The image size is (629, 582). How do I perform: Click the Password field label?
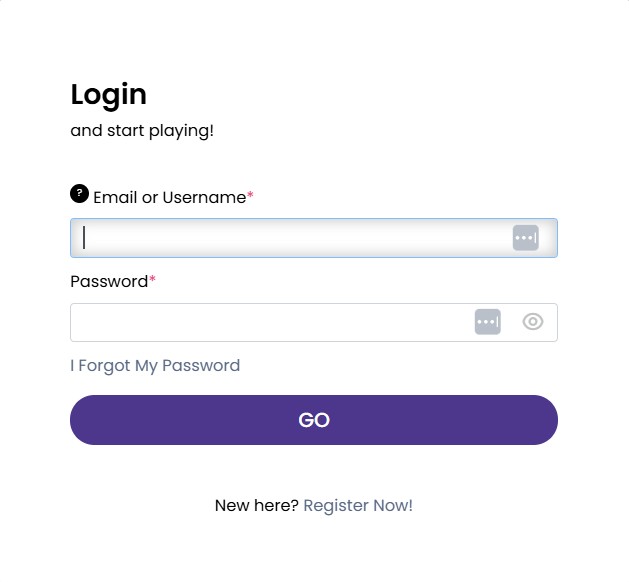tap(109, 282)
